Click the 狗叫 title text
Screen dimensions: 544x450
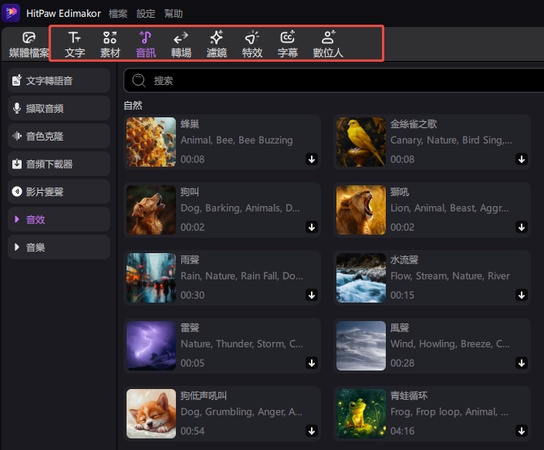point(190,192)
